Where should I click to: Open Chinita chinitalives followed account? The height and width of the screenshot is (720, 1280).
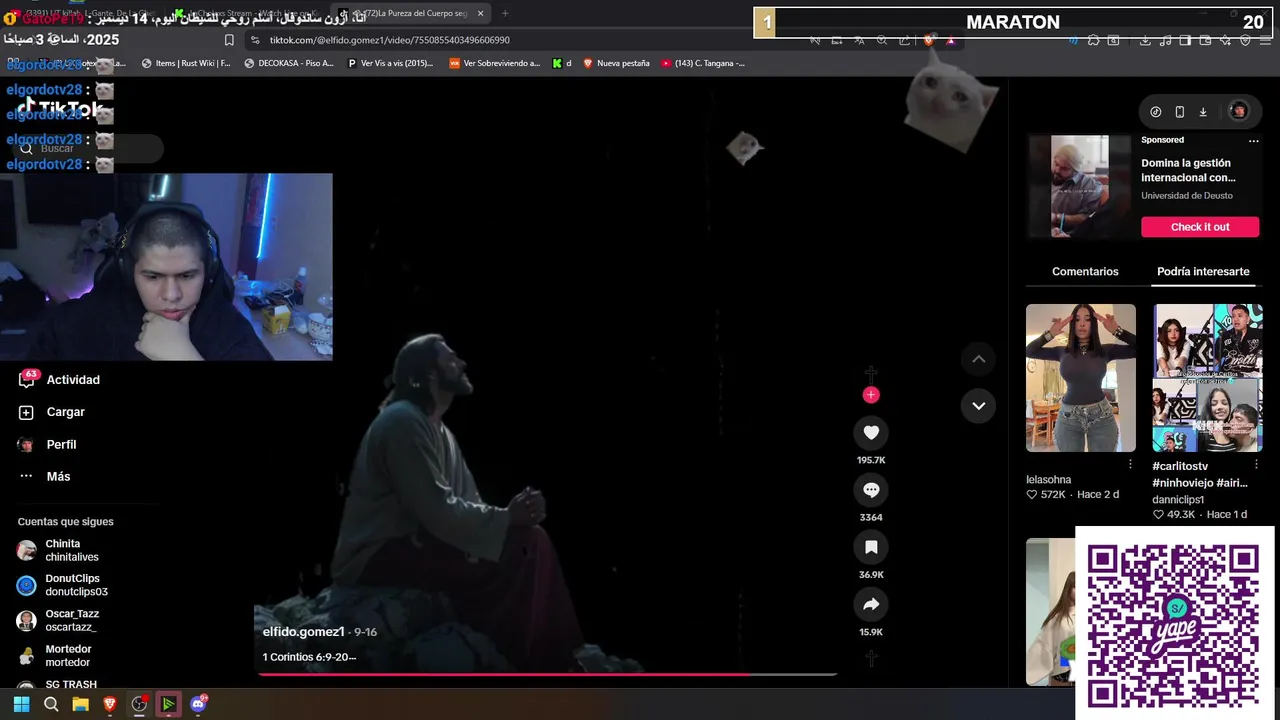click(x=60, y=550)
